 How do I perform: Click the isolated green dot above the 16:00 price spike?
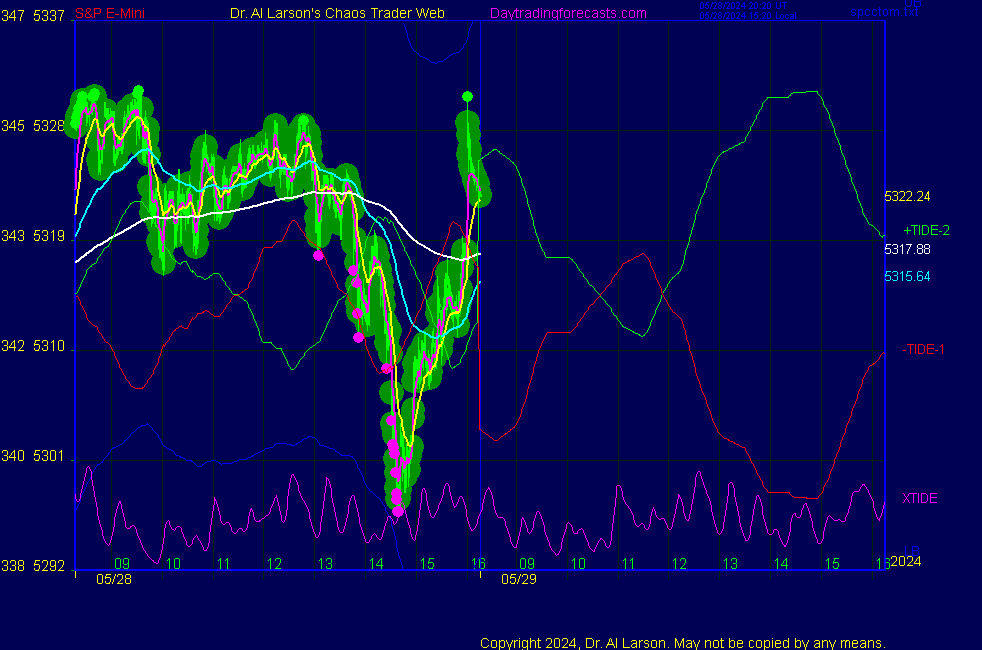coord(467,96)
